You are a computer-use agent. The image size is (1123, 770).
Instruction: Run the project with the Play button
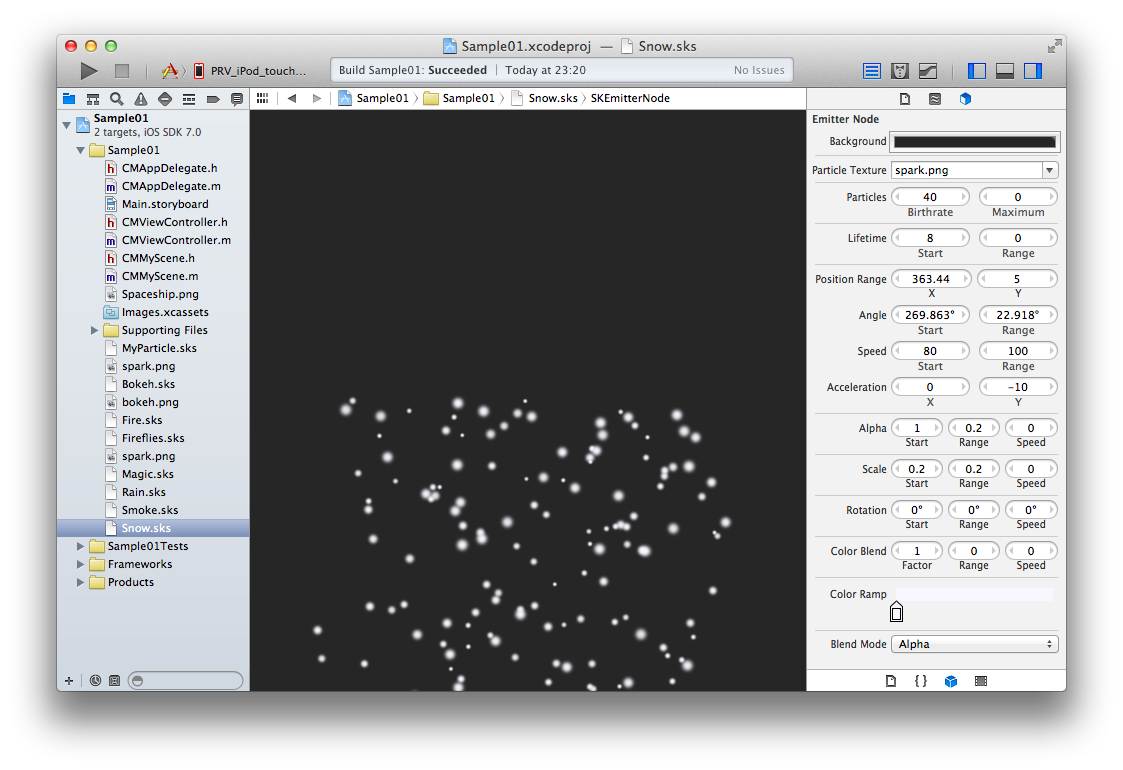pyautogui.click(x=89, y=71)
